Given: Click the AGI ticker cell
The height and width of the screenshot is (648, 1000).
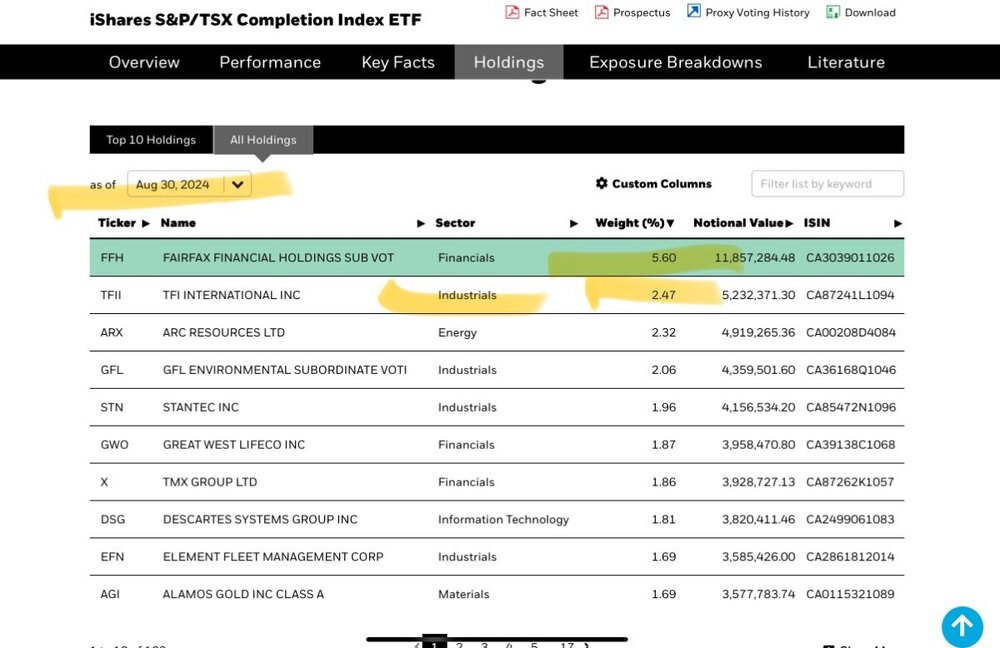Looking at the screenshot, I should coord(110,594).
